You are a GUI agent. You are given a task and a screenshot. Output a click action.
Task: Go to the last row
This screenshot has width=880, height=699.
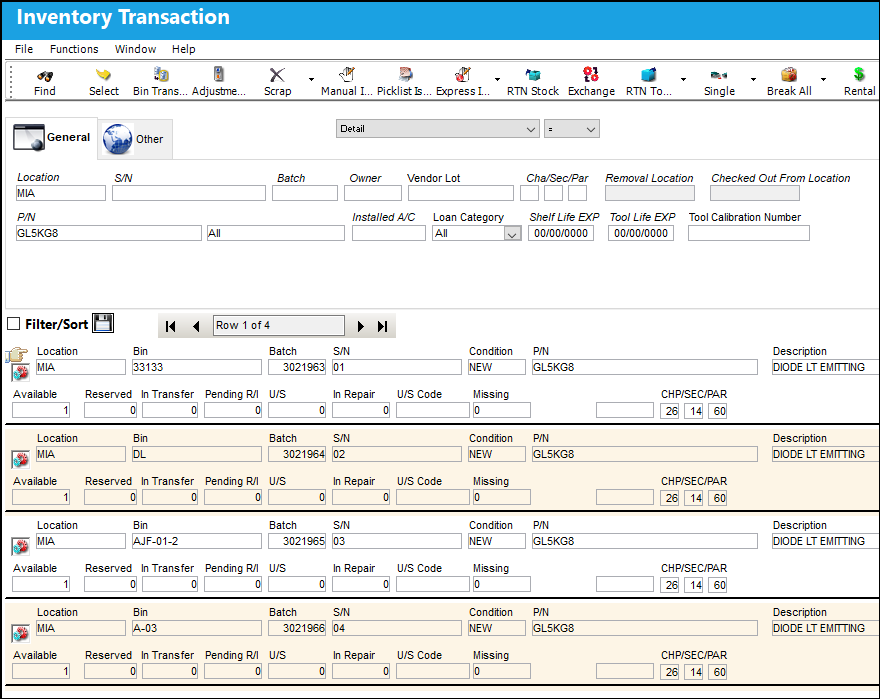(x=383, y=326)
